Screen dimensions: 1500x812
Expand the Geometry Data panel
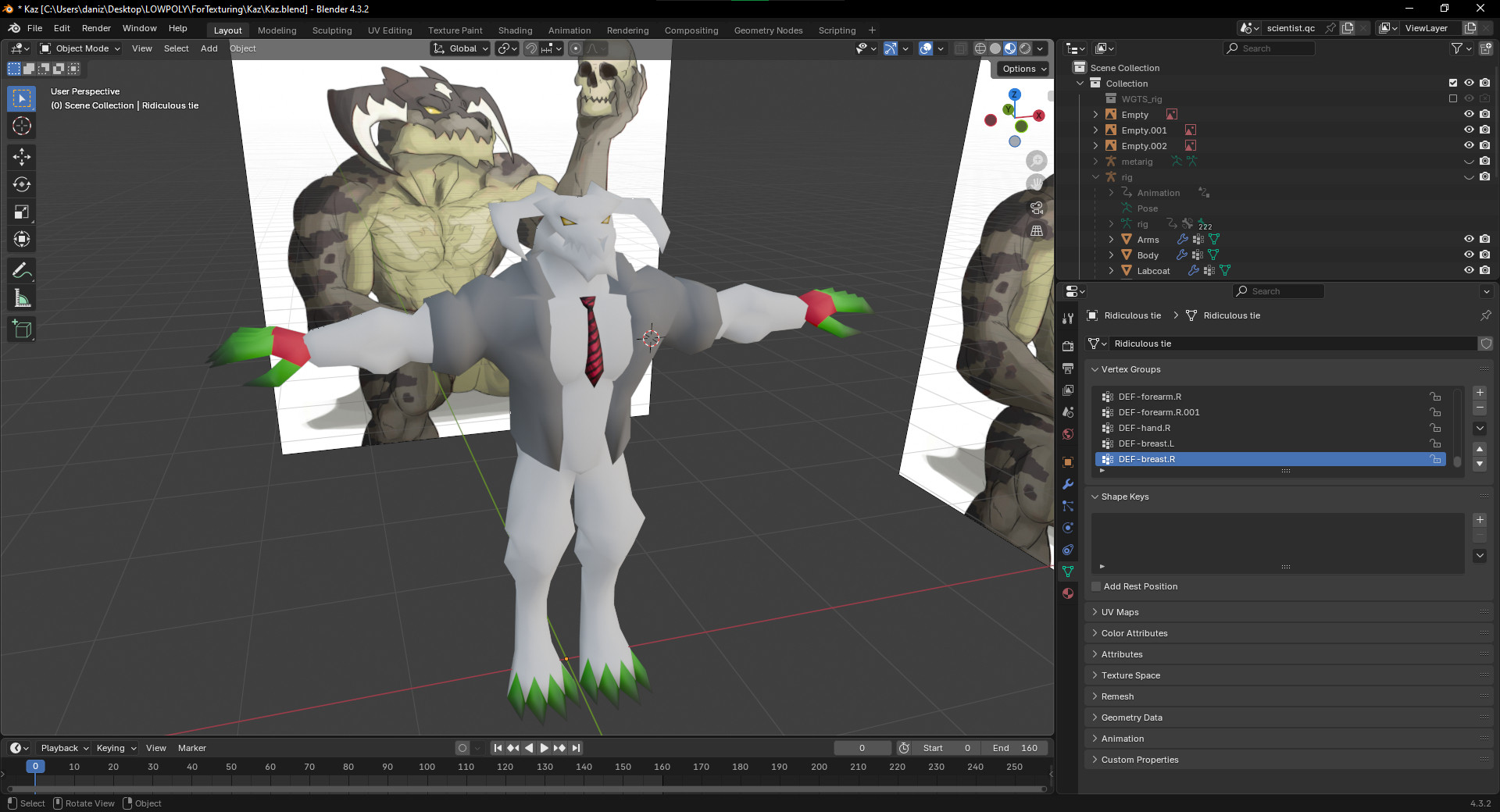point(1130,718)
